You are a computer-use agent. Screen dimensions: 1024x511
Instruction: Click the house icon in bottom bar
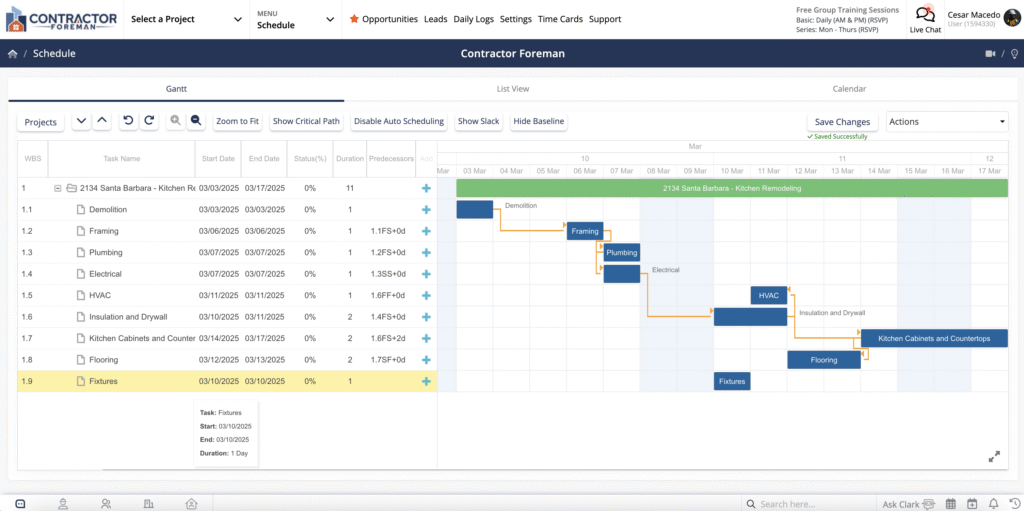(x=191, y=504)
